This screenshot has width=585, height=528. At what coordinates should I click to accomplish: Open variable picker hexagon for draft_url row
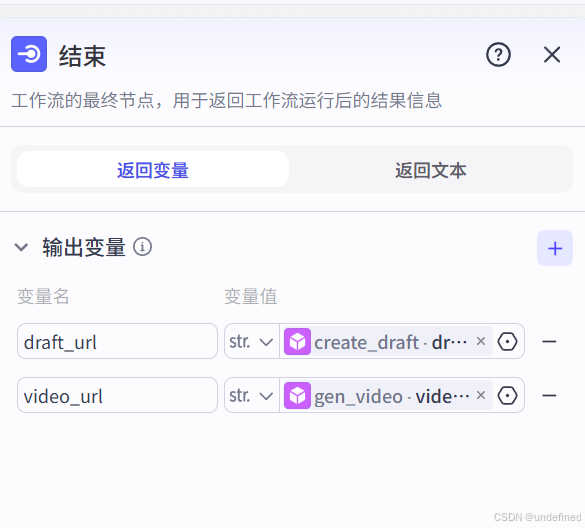tap(507, 341)
